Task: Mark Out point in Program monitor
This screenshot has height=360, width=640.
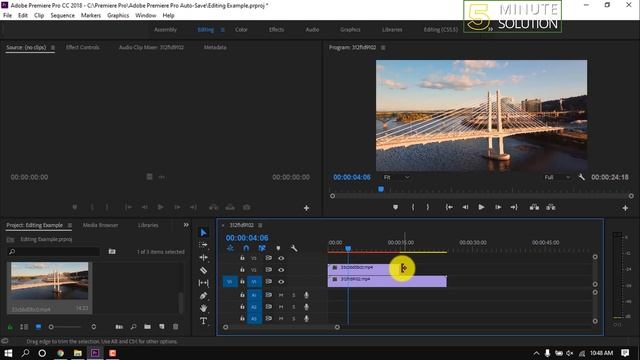Action: coord(428,207)
